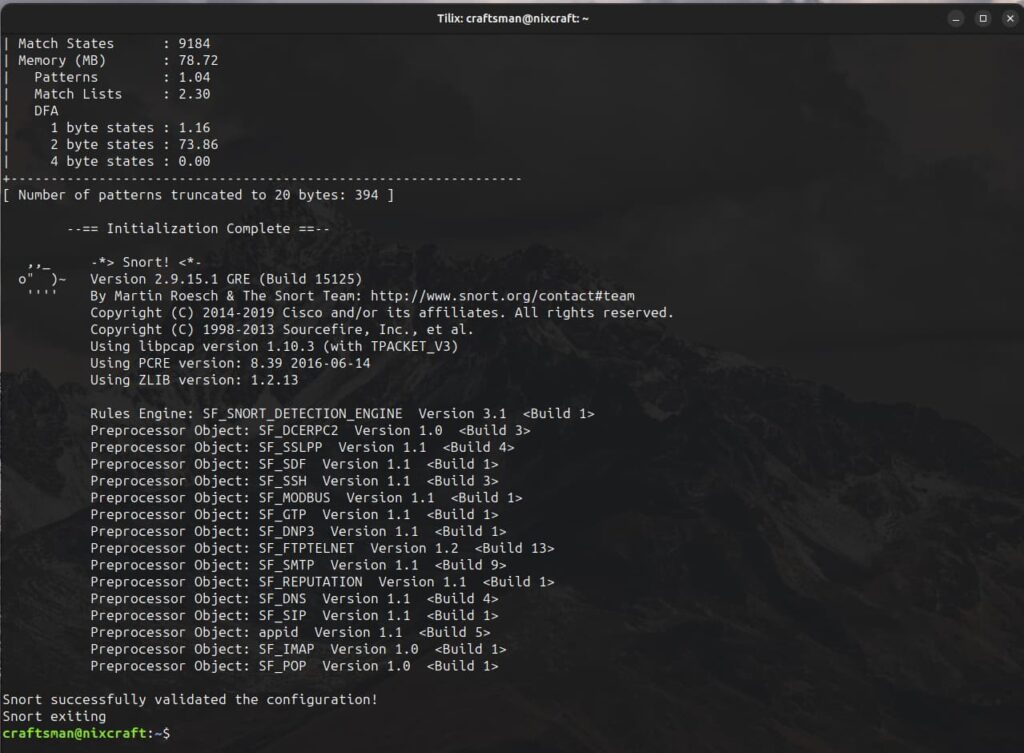Click the craftsman@nixcraft shell prompt

click(x=86, y=733)
